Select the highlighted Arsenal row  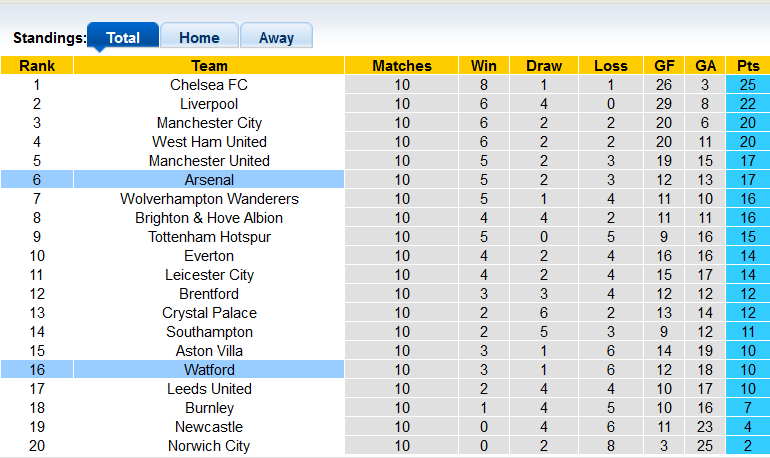coord(209,180)
